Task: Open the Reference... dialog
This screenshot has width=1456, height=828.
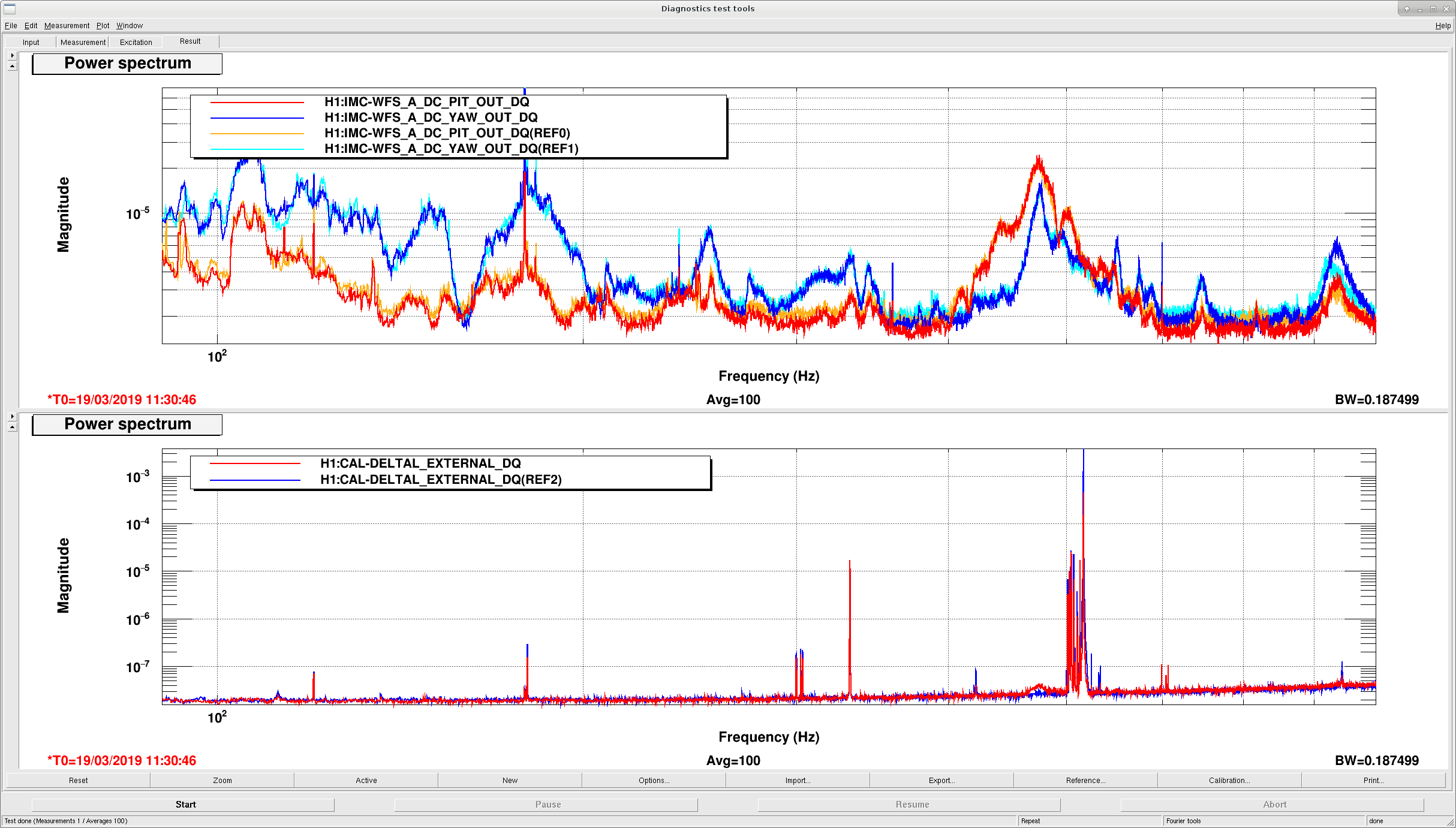Action: pyautogui.click(x=1085, y=780)
